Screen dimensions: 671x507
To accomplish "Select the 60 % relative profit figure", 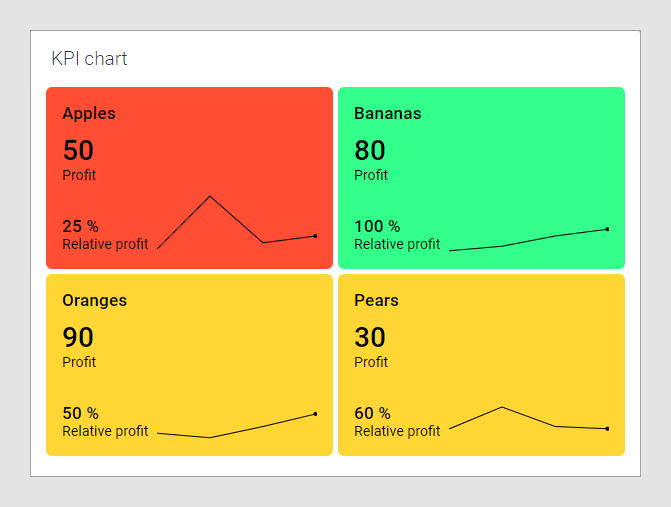I will pyautogui.click(x=372, y=413).
